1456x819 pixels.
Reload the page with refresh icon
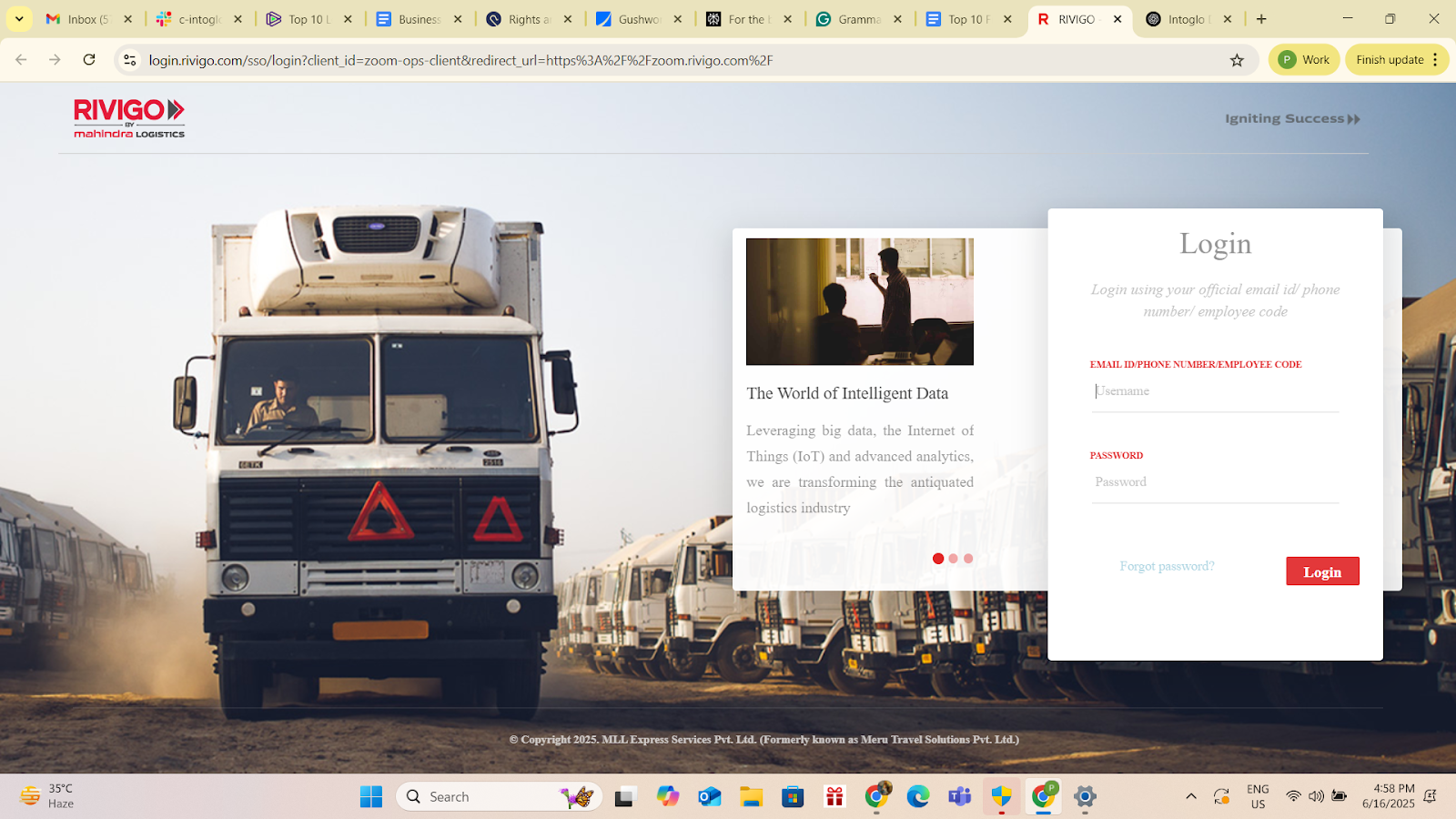[x=89, y=60]
